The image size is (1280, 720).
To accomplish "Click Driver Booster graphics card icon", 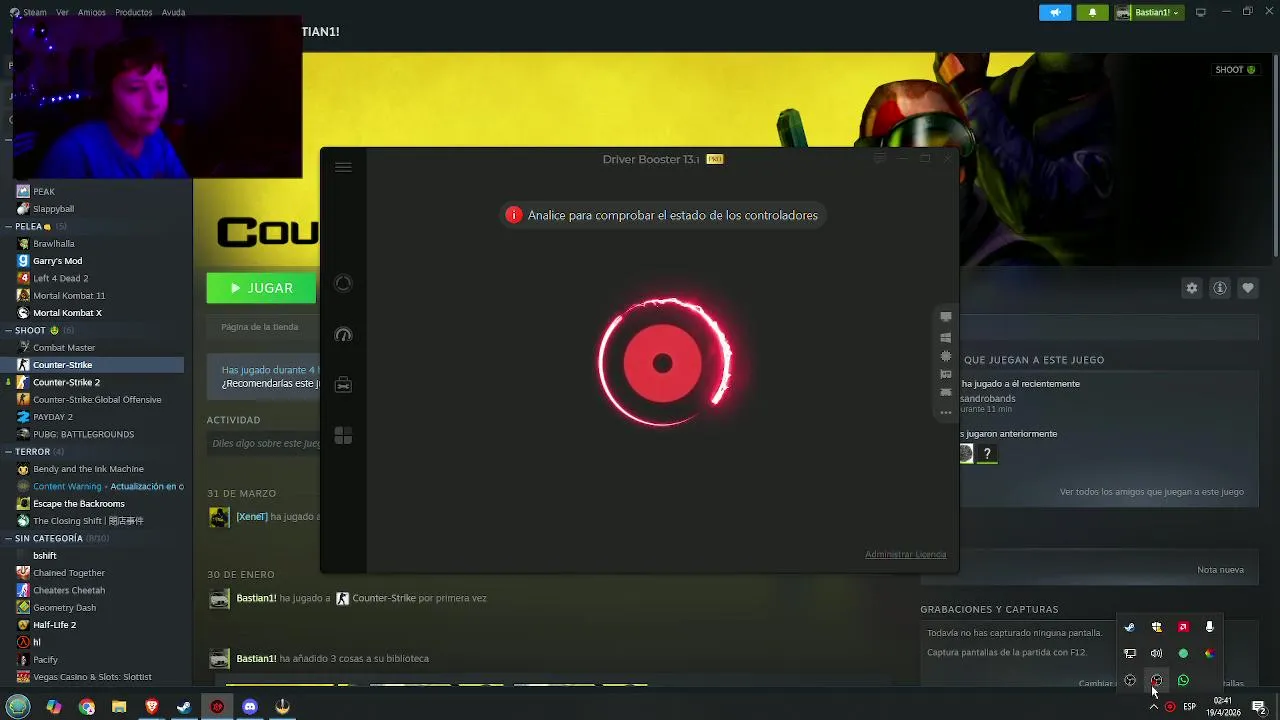I will pos(946,374).
